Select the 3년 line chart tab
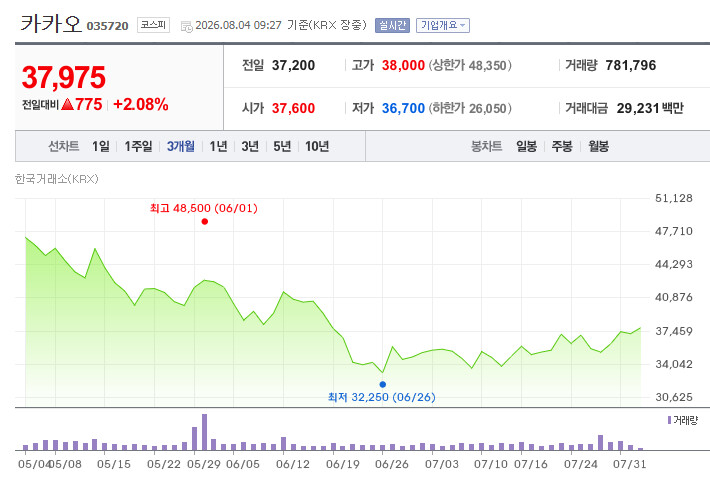The height and width of the screenshot is (478, 710). pos(250,146)
